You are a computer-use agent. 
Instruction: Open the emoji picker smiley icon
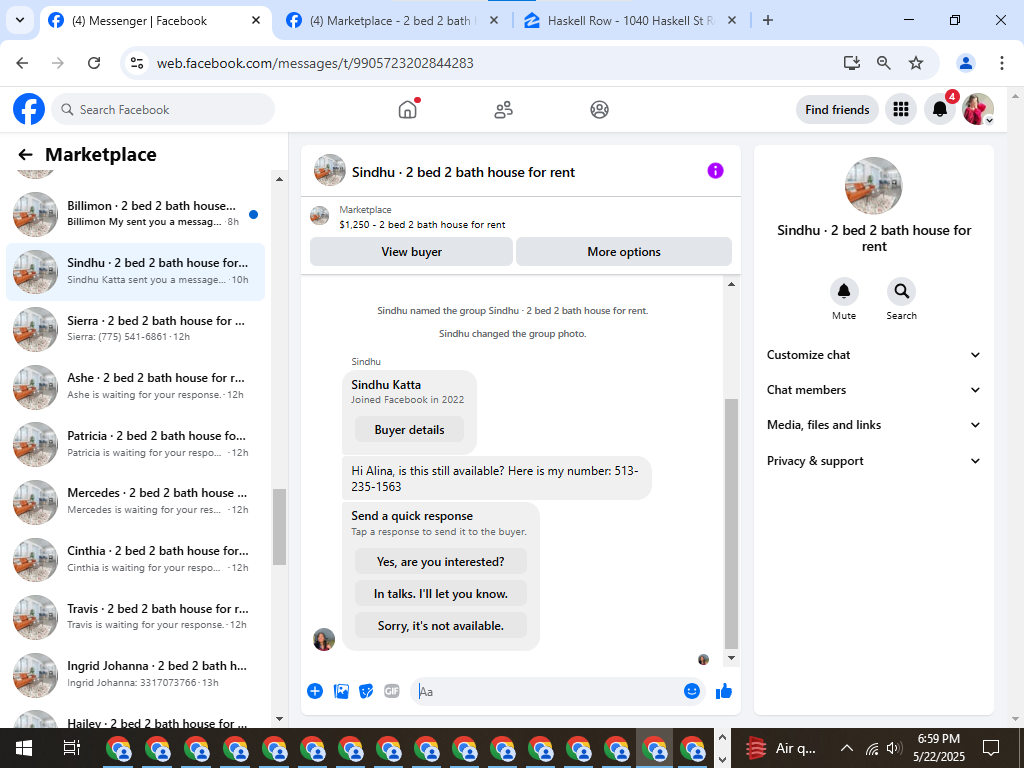[x=692, y=691]
